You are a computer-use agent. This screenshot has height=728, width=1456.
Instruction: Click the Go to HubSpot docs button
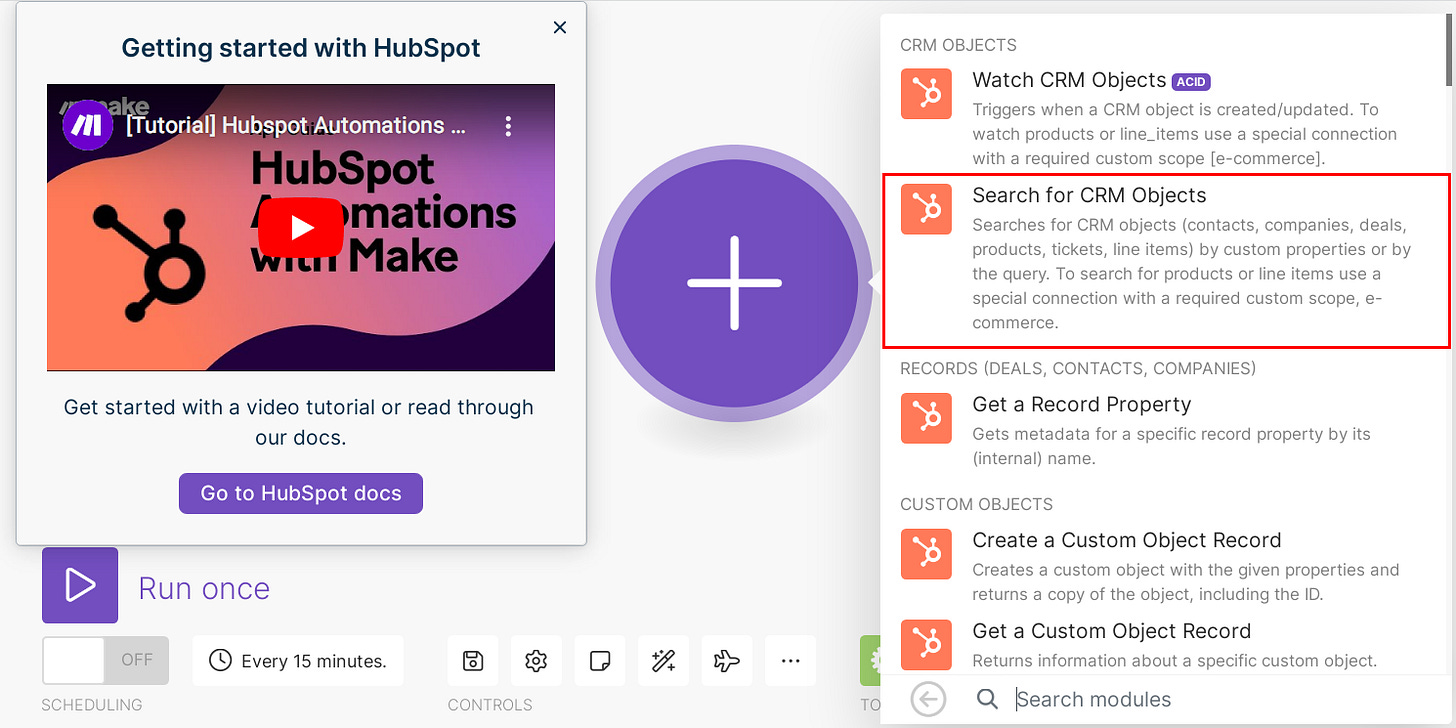point(301,493)
